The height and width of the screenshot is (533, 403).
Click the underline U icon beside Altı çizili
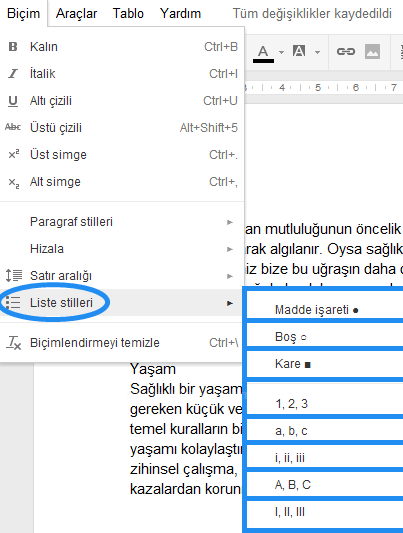pos(13,101)
